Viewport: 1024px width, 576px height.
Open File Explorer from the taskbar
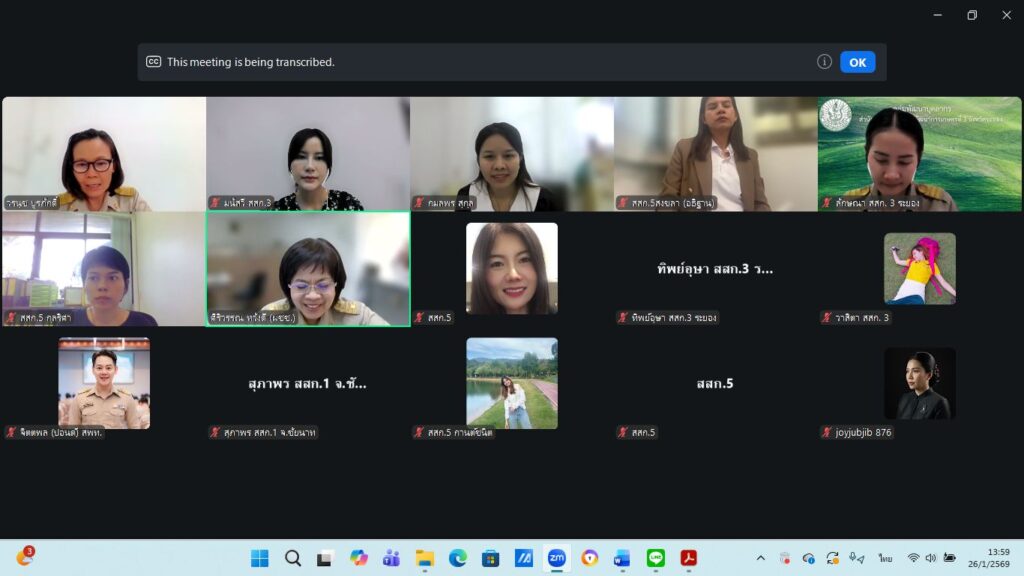[x=424, y=558]
